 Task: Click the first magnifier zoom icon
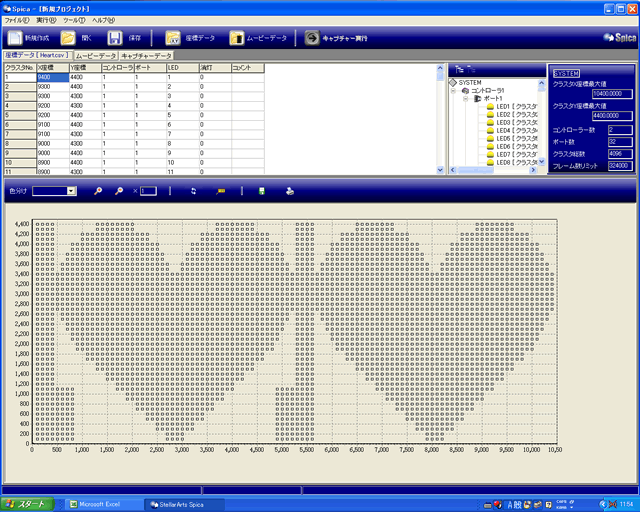(x=98, y=190)
